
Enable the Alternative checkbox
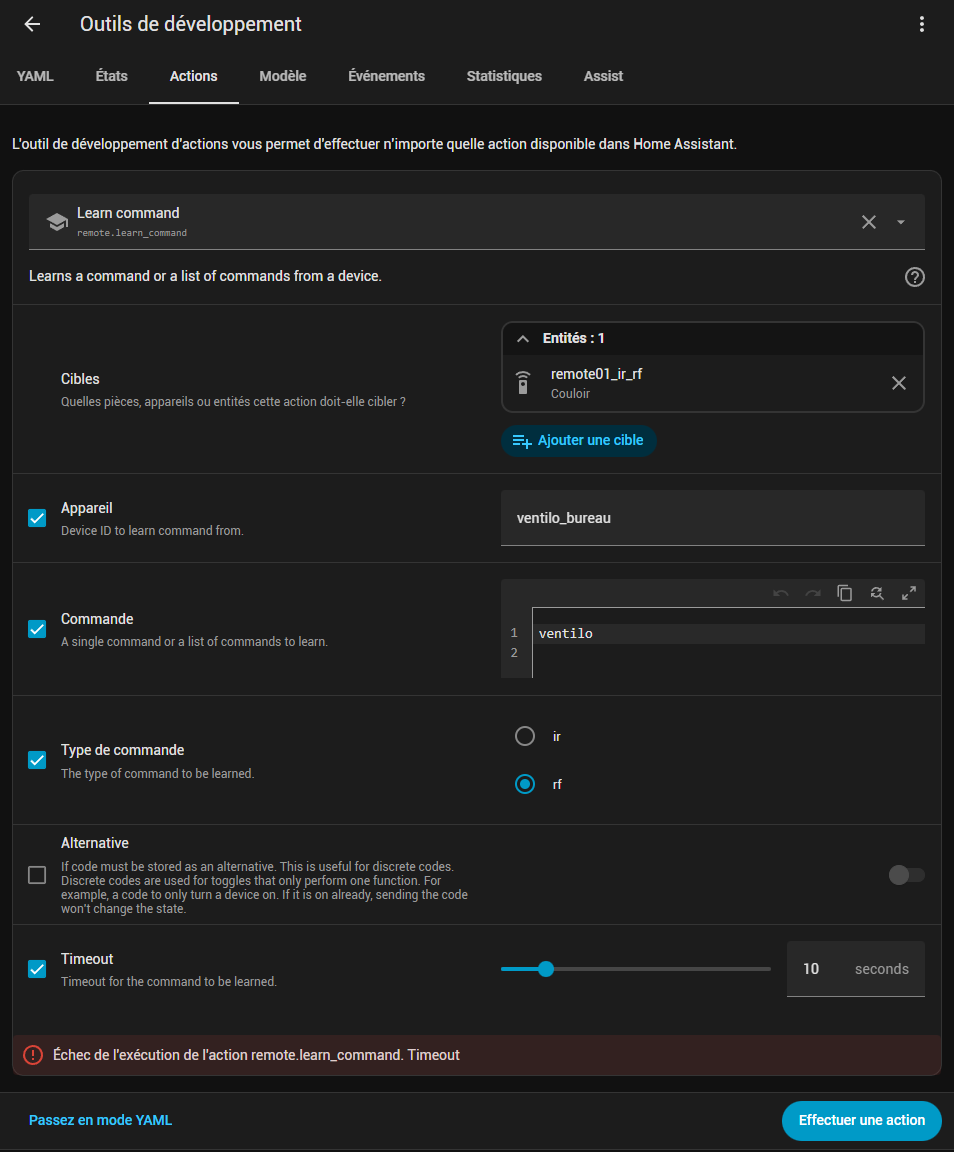[x=37, y=875]
